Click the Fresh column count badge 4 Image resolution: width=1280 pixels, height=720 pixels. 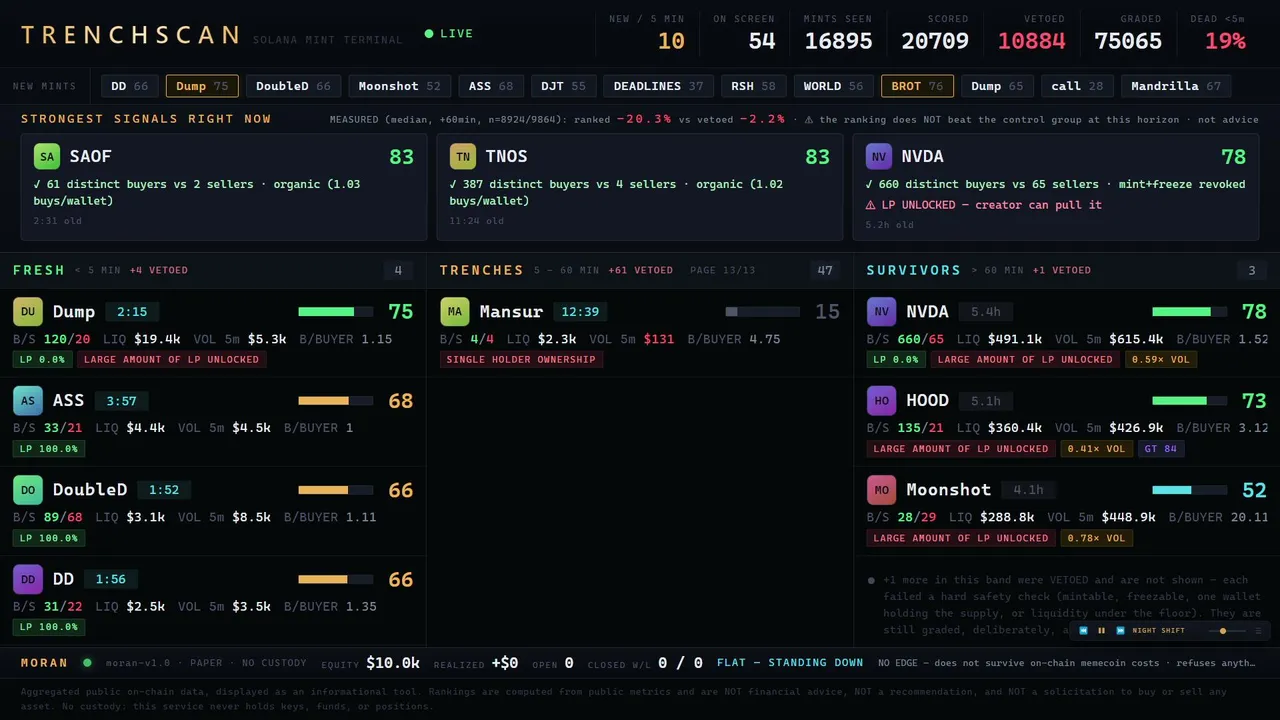pyautogui.click(x=398, y=270)
